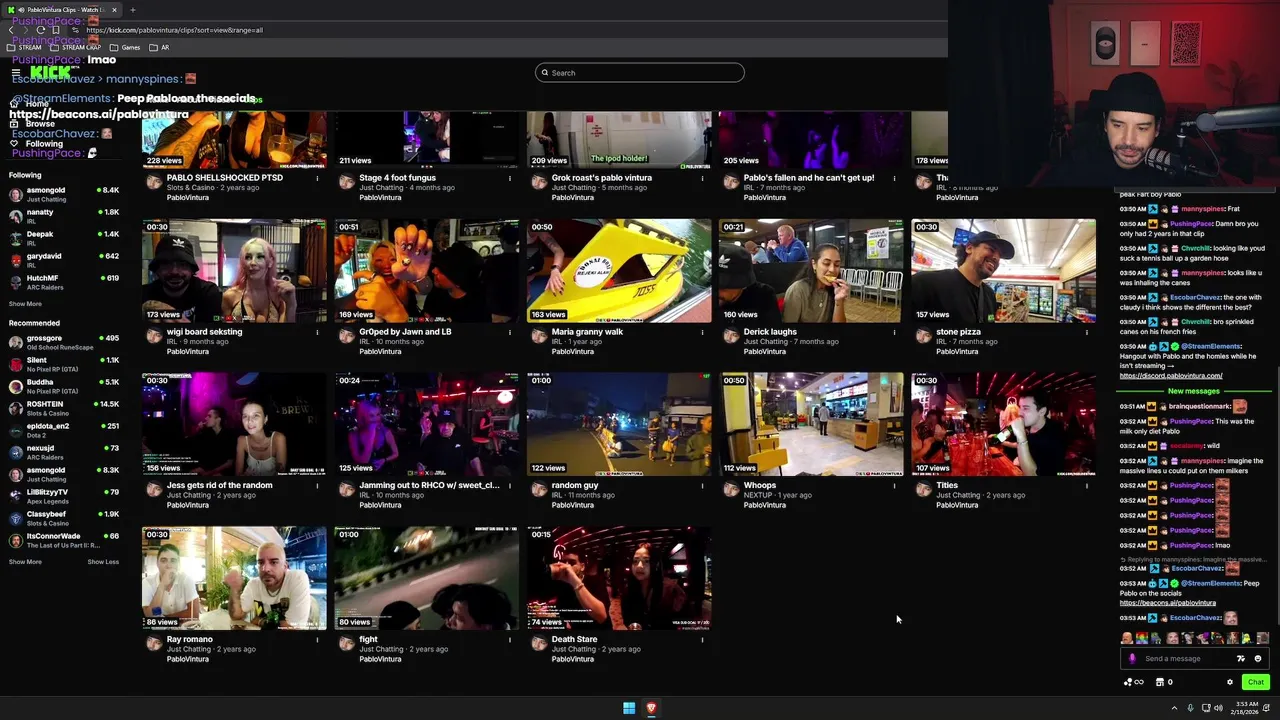
Task: Open options menu for Maria granny walk clip
Action: coord(702,332)
